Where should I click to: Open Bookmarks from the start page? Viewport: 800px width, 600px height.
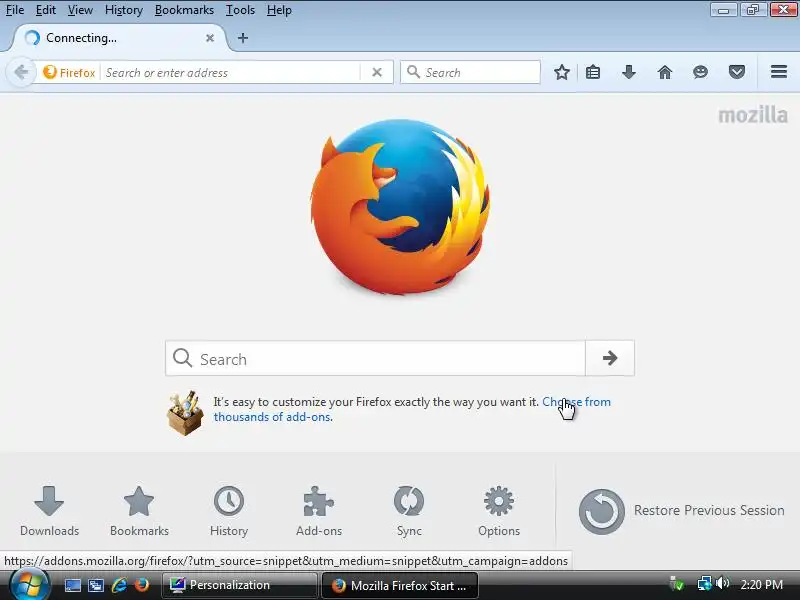pyautogui.click(x=139, y=511)
